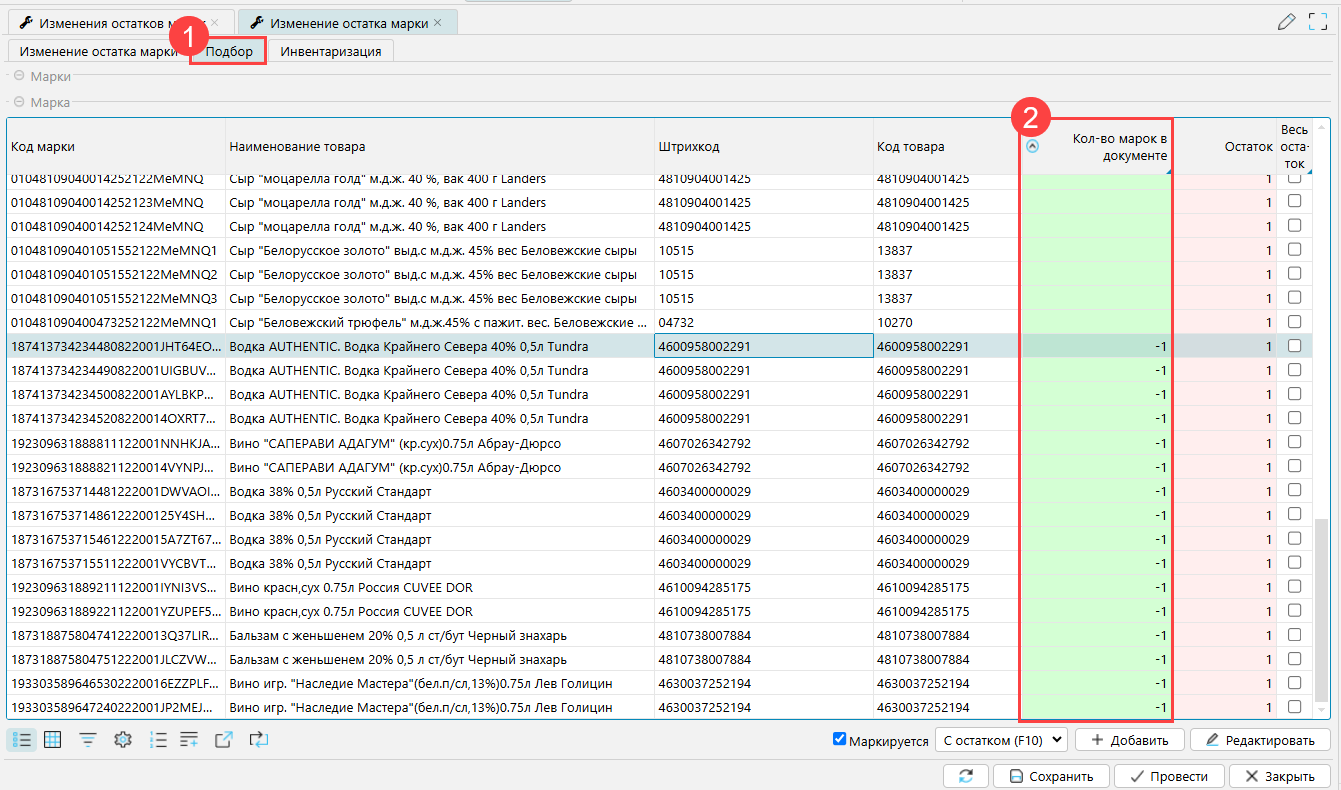The height and width of the screenshot is (790, 1341).
Task: Uncheck the Маркируется checkbox
Action: point(839,740)
